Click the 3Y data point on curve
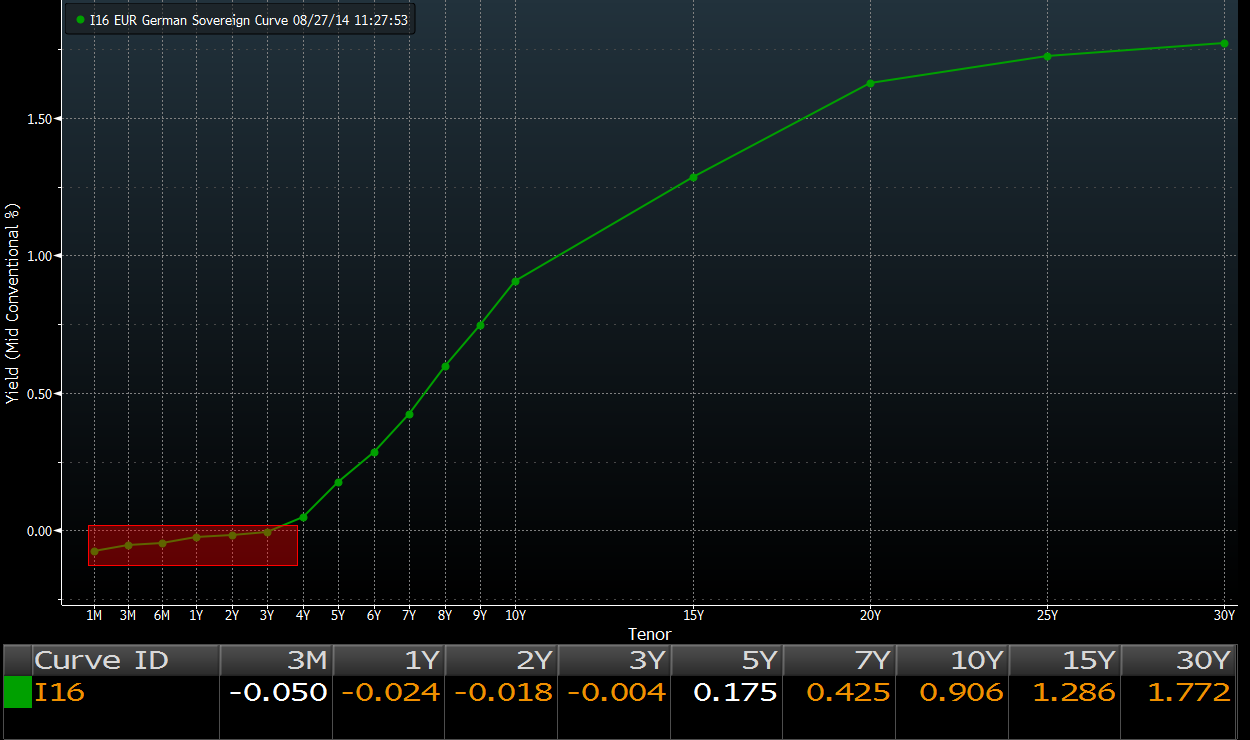The width and height of the screenshot is (1250, 740). (267, 532)
